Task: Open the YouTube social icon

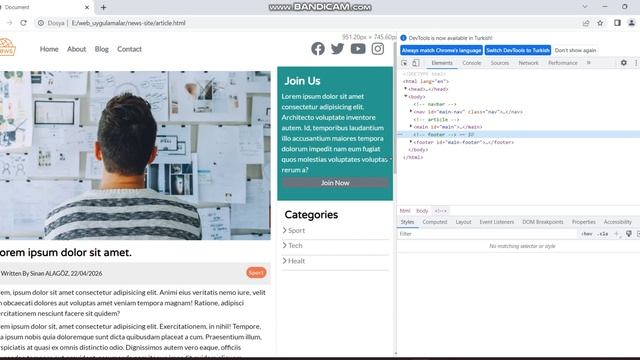Action: pyautogui.click(x=358, y=49)
